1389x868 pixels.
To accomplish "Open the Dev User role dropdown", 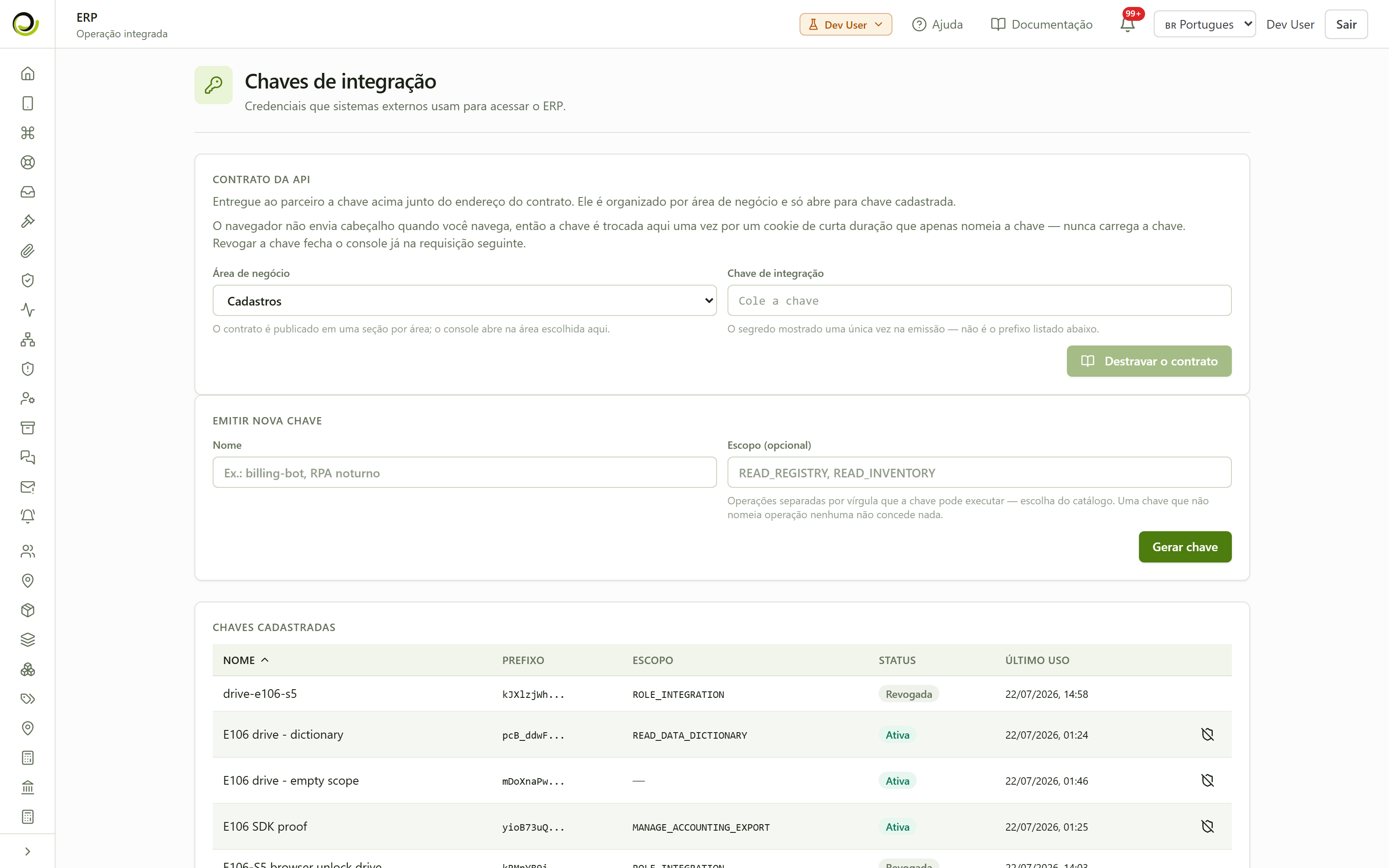I will click(x=846, y=24).
